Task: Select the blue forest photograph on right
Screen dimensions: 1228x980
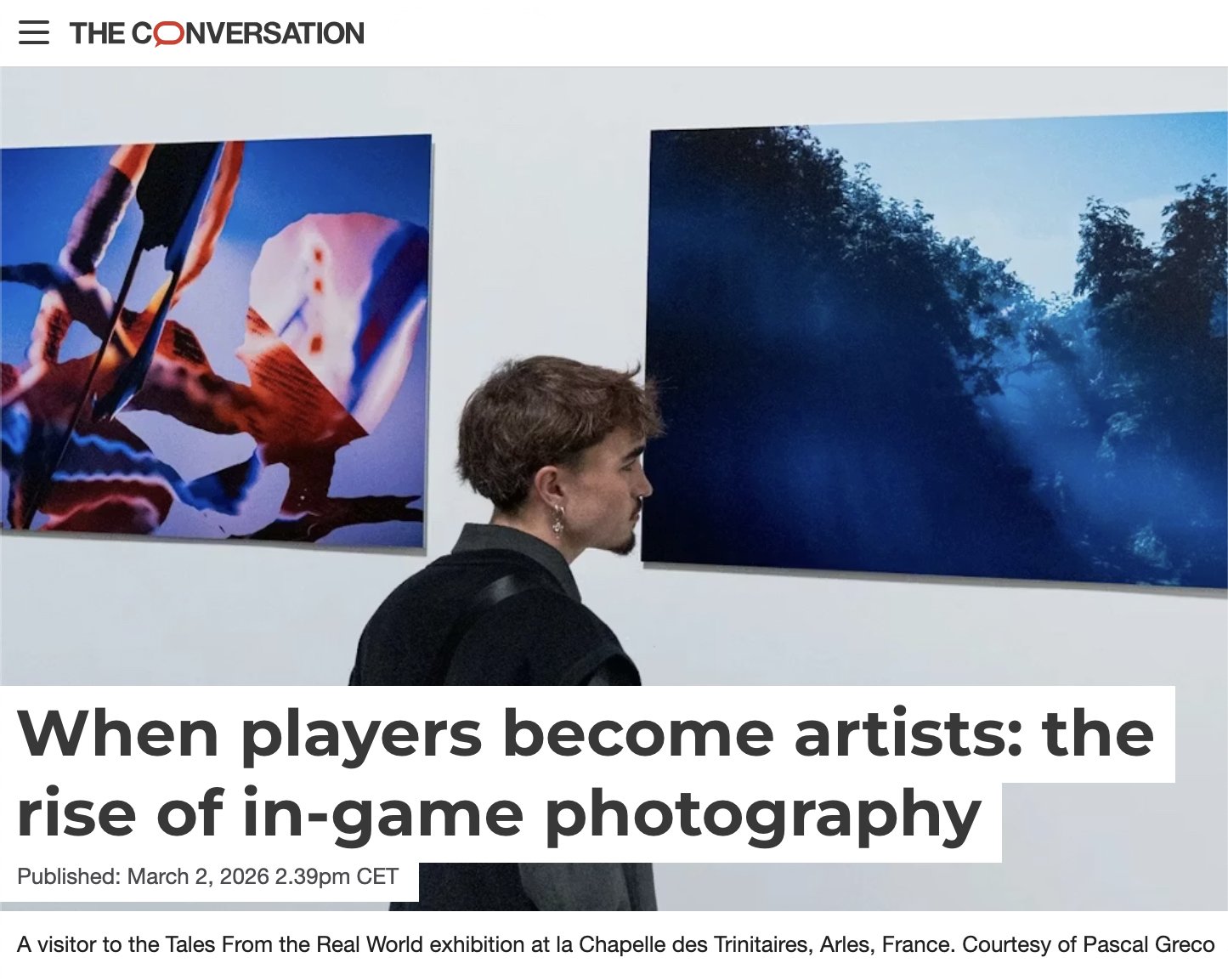Action: pyautogui.click(x=935, y=350)
